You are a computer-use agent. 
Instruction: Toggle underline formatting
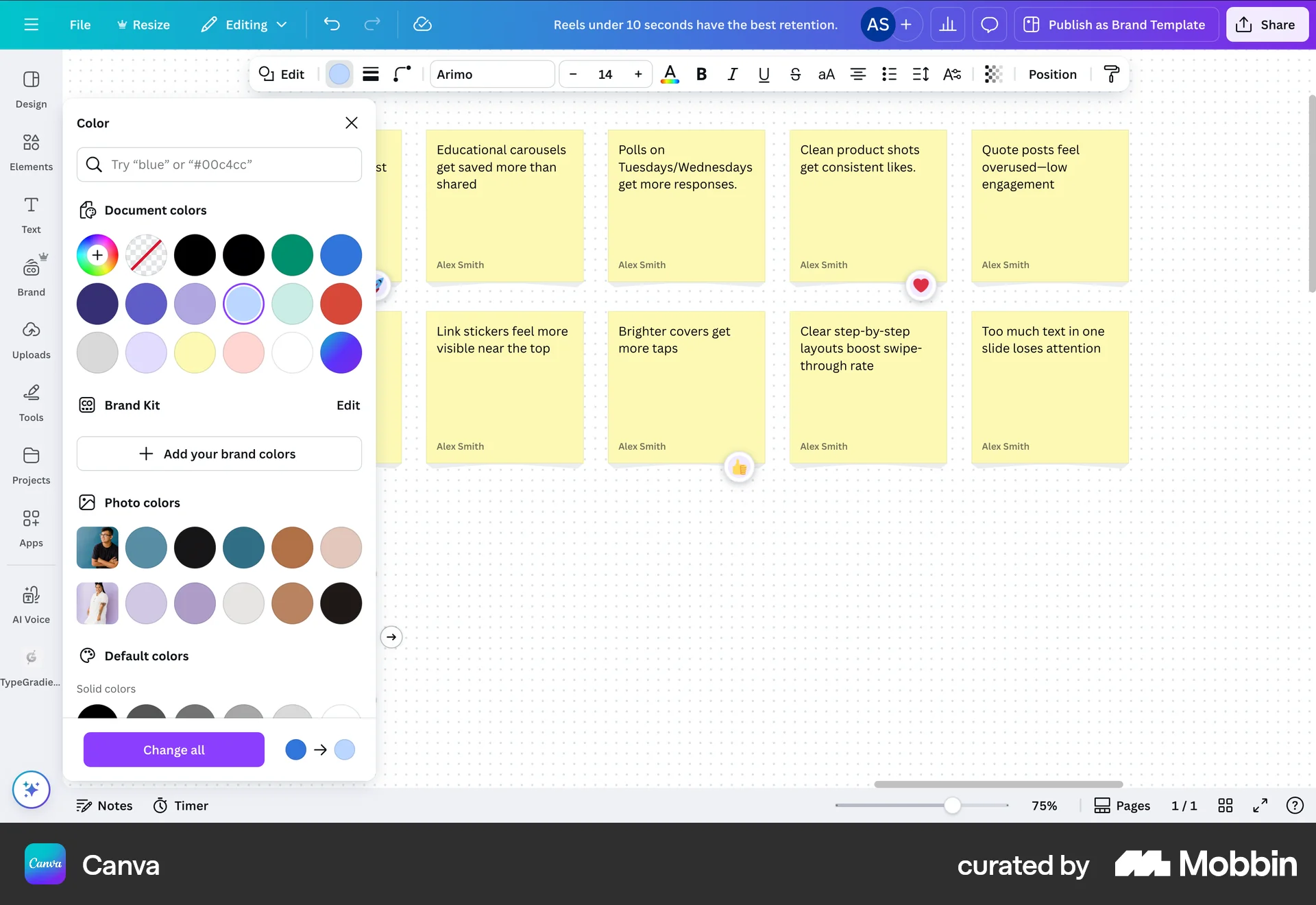click(x=763, y=74)
